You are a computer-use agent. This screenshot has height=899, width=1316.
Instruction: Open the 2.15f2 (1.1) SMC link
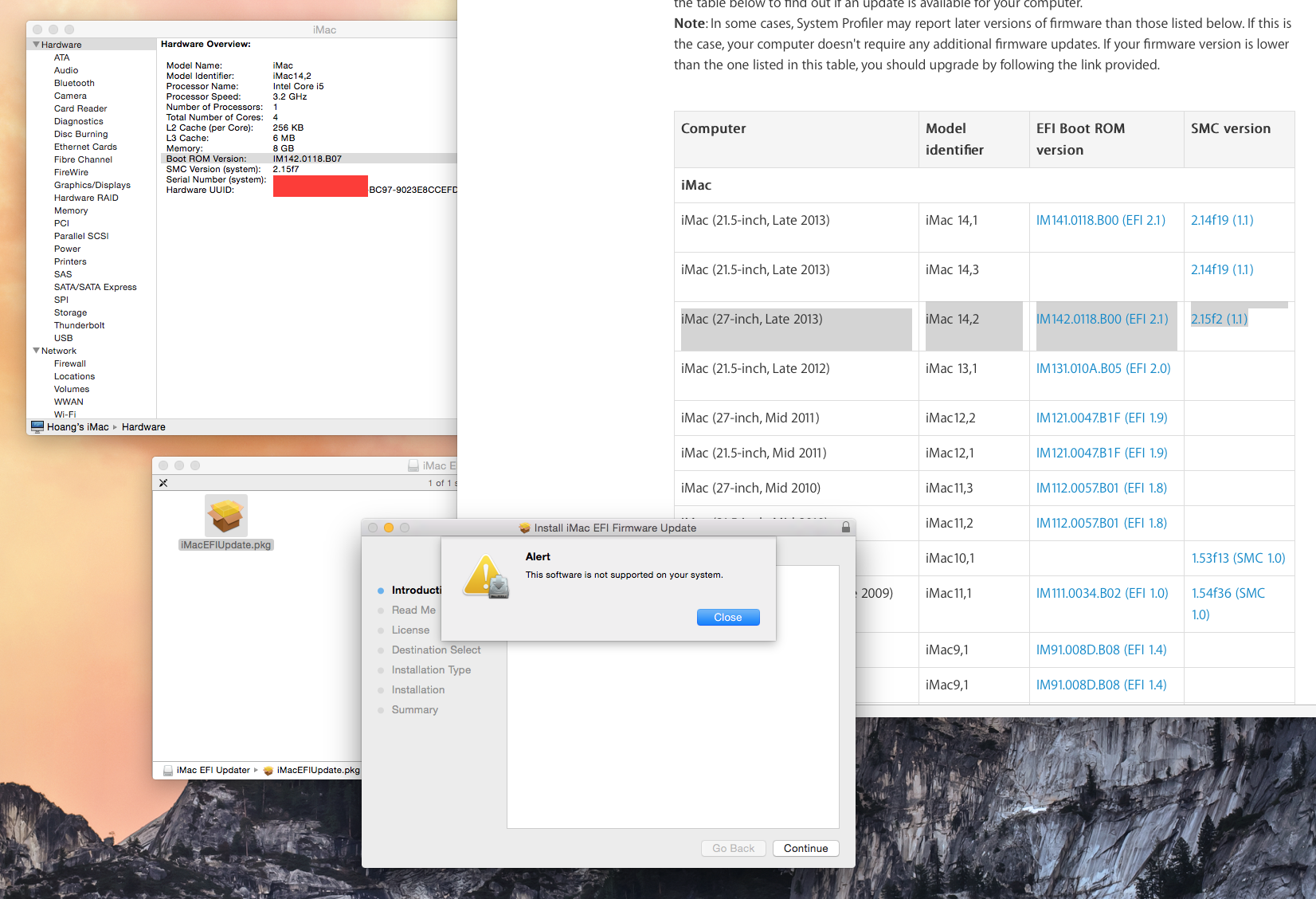click(x=1220, y=319)
